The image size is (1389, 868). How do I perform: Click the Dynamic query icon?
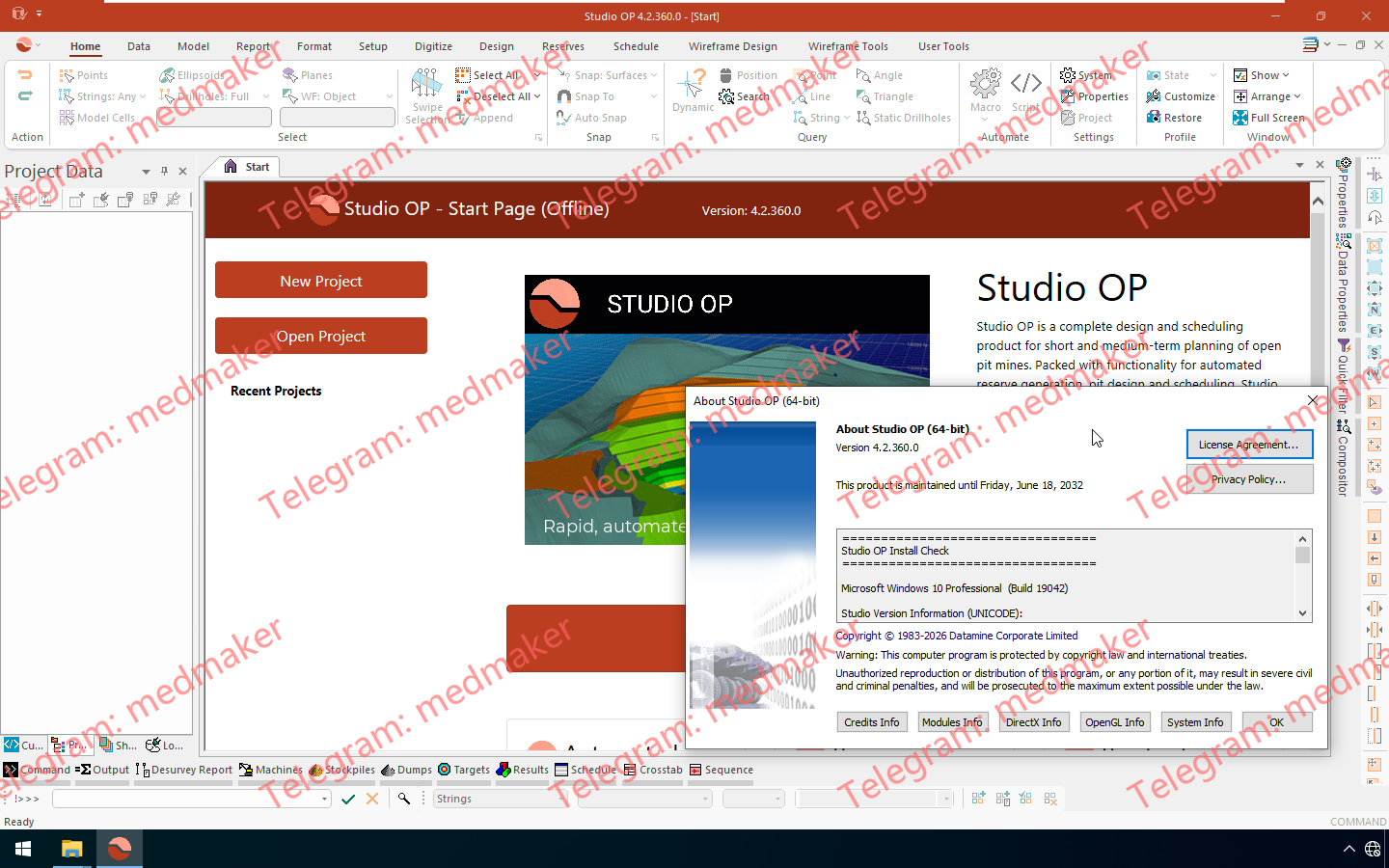point(693,83)
